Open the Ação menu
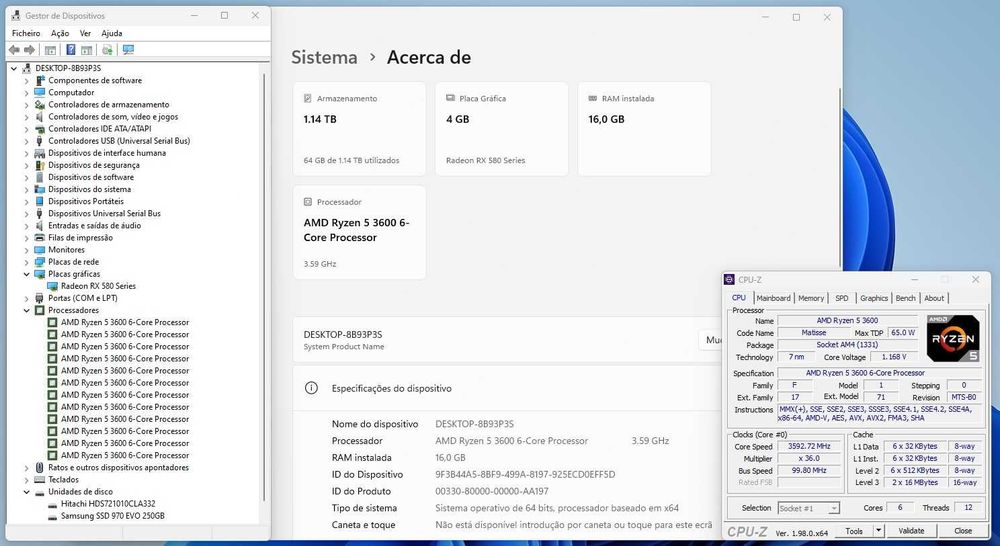This screenshot has height=546, width=1000. tap(60, 33)
